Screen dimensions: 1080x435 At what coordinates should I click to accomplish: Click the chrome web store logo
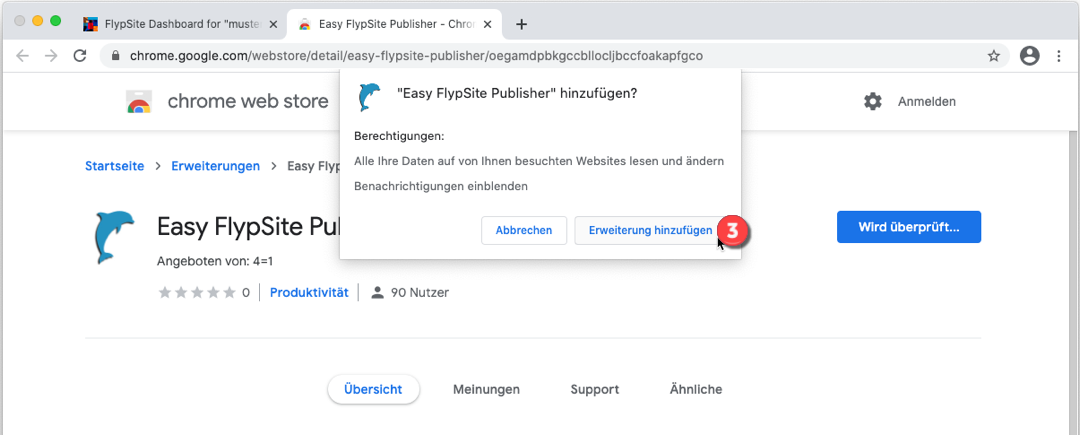pos(138,102)
